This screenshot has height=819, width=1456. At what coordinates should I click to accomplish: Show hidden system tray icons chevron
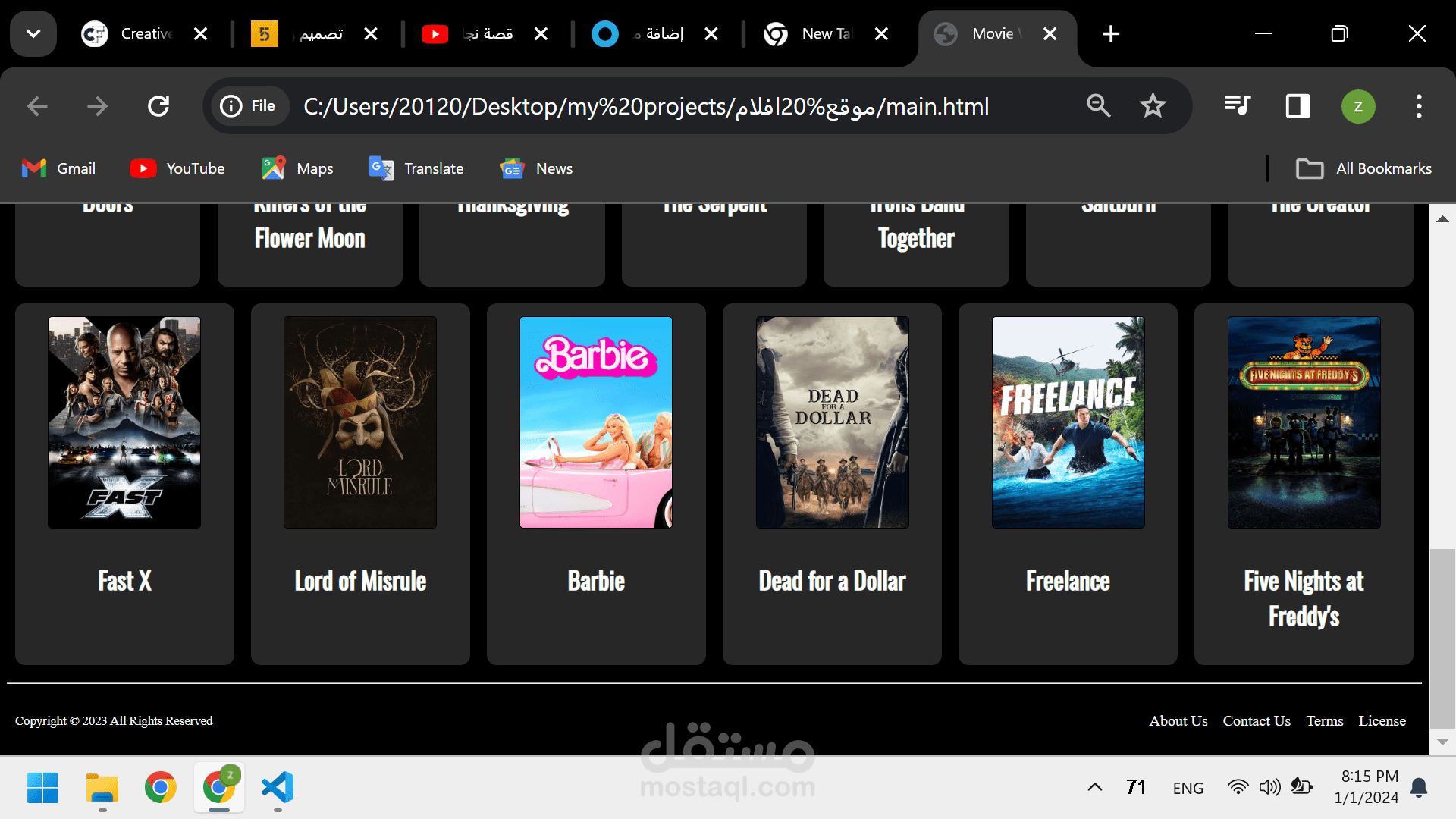1094,787
